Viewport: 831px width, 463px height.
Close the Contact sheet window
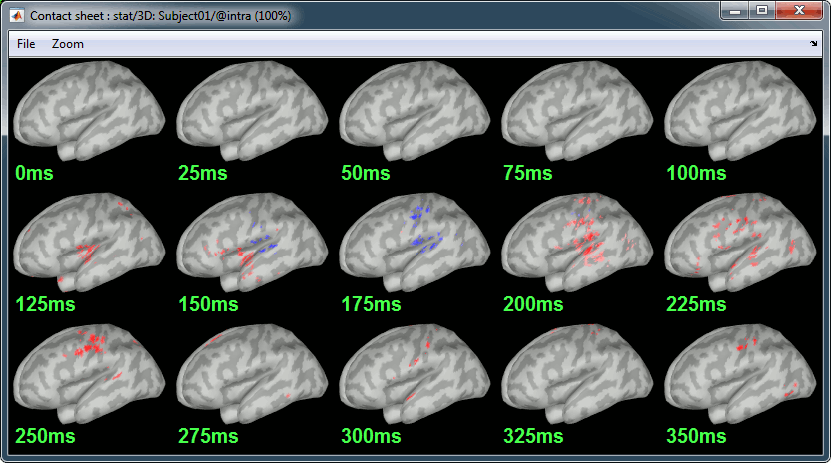click(797, 10)
